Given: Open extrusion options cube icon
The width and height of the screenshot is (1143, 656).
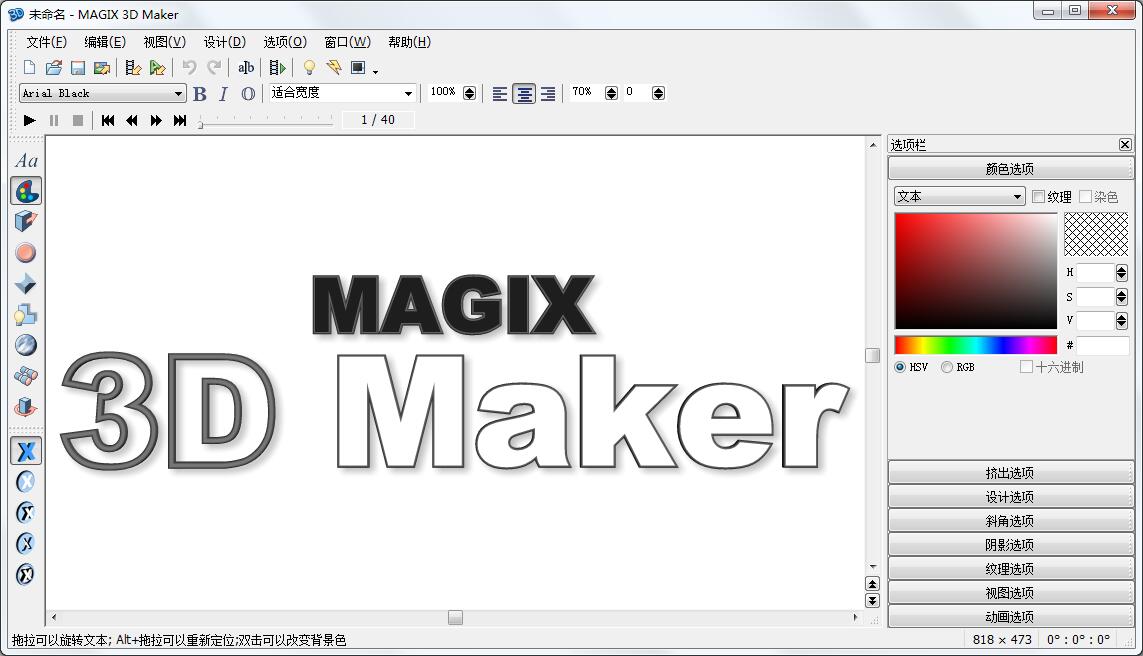Looking at the screenshot, I should click(26, 222).
